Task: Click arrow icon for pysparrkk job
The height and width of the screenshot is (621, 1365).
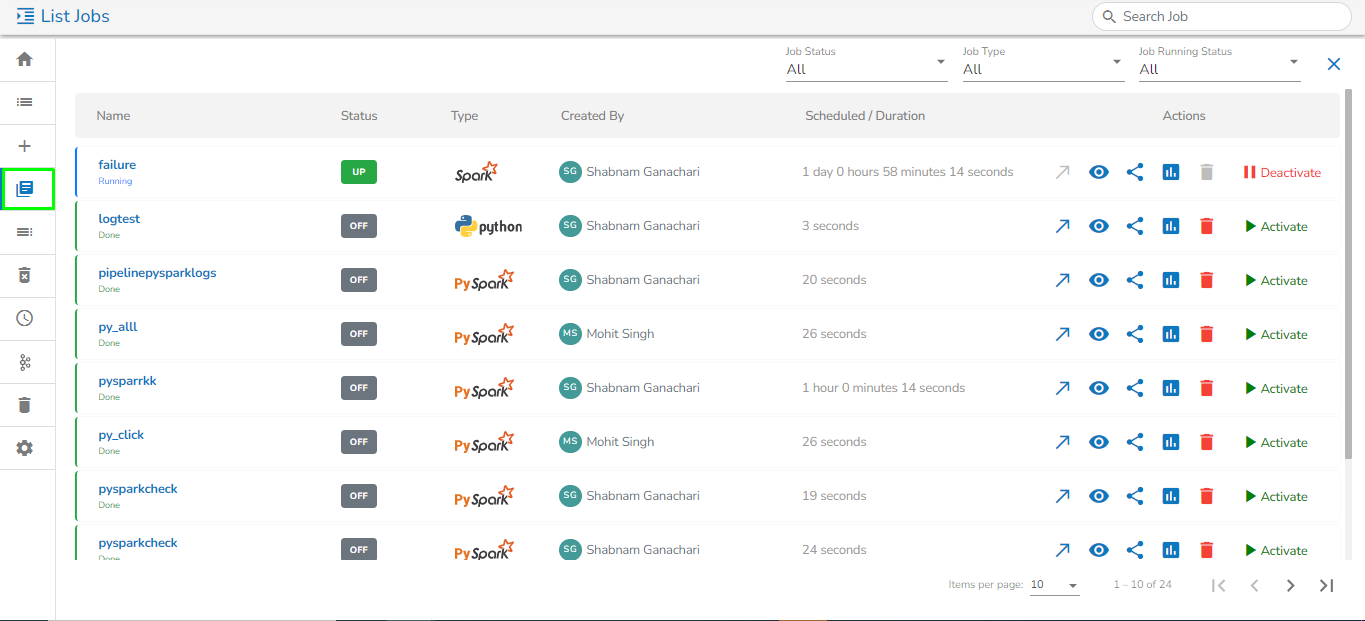Action: 1063,388
